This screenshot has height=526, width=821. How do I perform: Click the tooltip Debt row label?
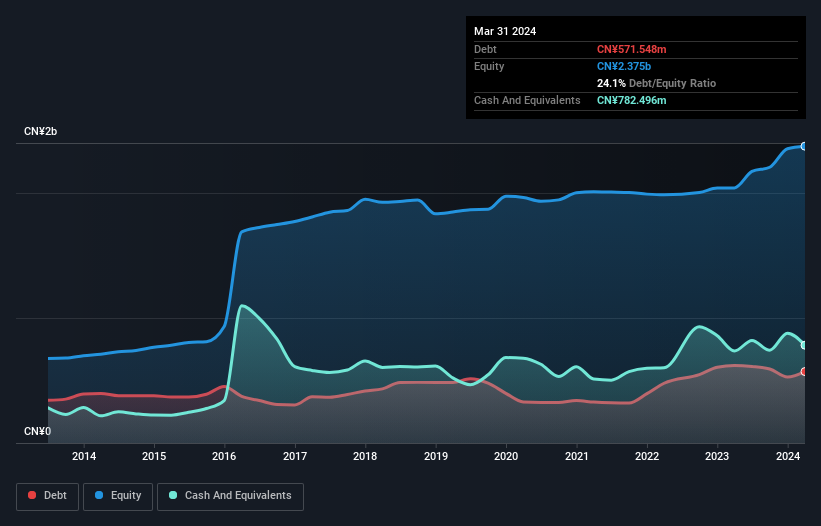coord(485,49)
